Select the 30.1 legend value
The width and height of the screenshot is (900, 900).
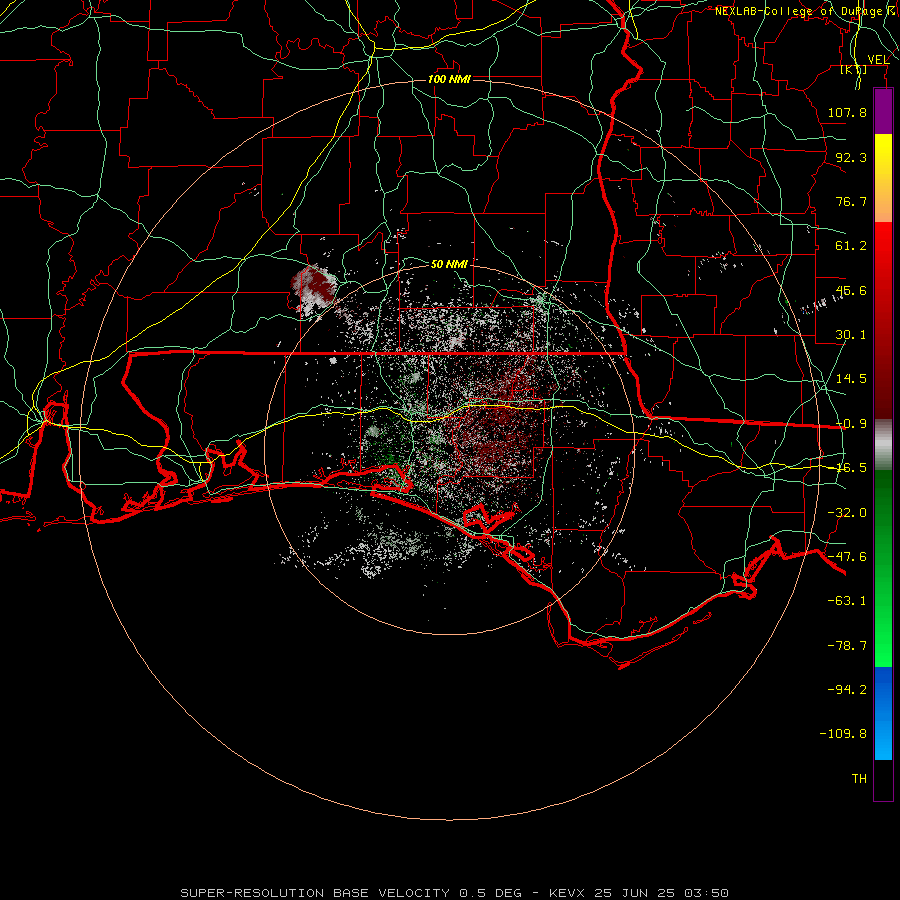[851, 335]
